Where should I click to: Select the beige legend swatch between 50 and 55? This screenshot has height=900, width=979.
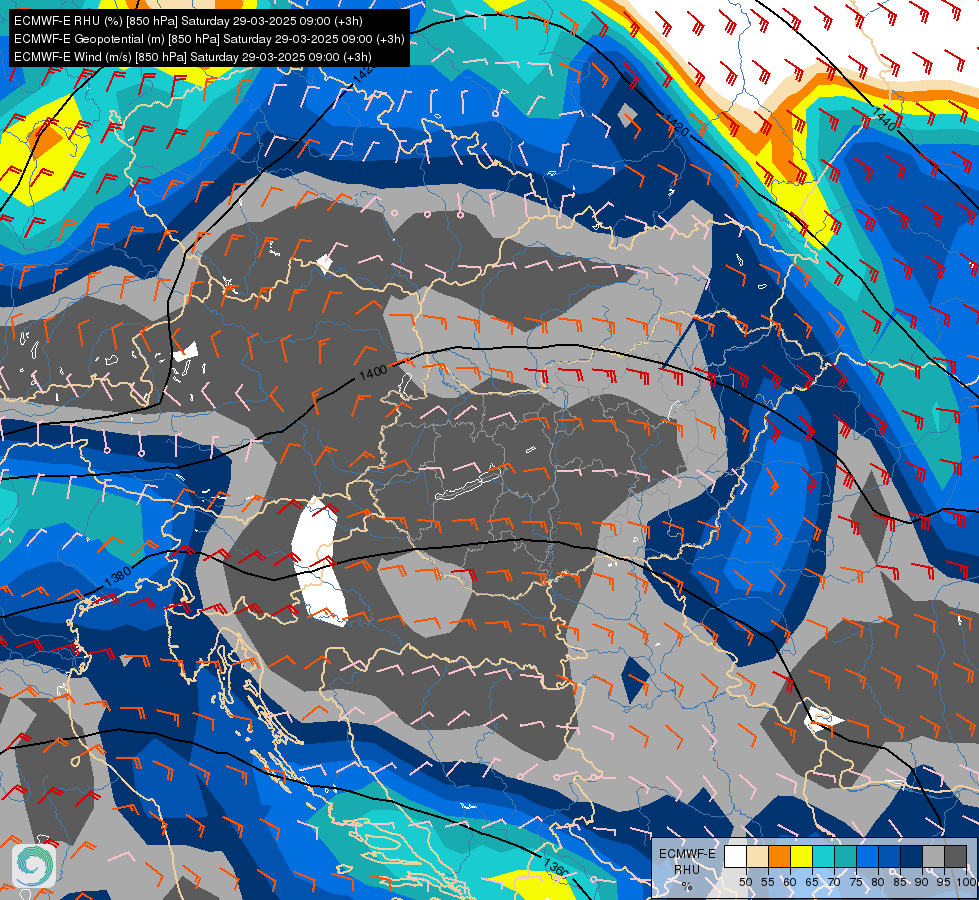pyautogui.click(x=757, y=856)
